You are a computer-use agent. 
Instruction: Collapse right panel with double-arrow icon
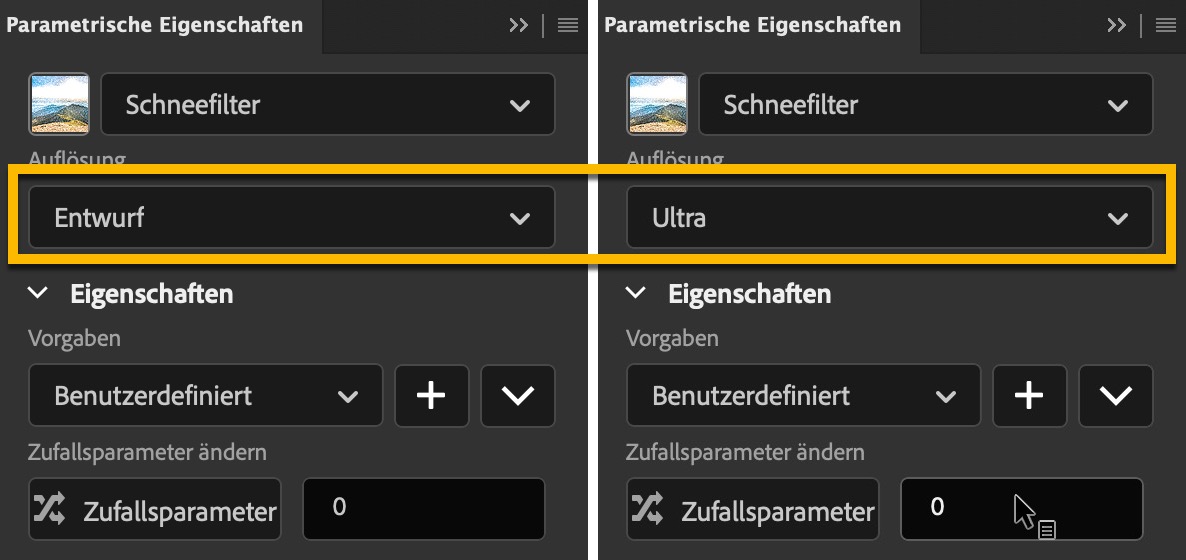pos(1116,26)
